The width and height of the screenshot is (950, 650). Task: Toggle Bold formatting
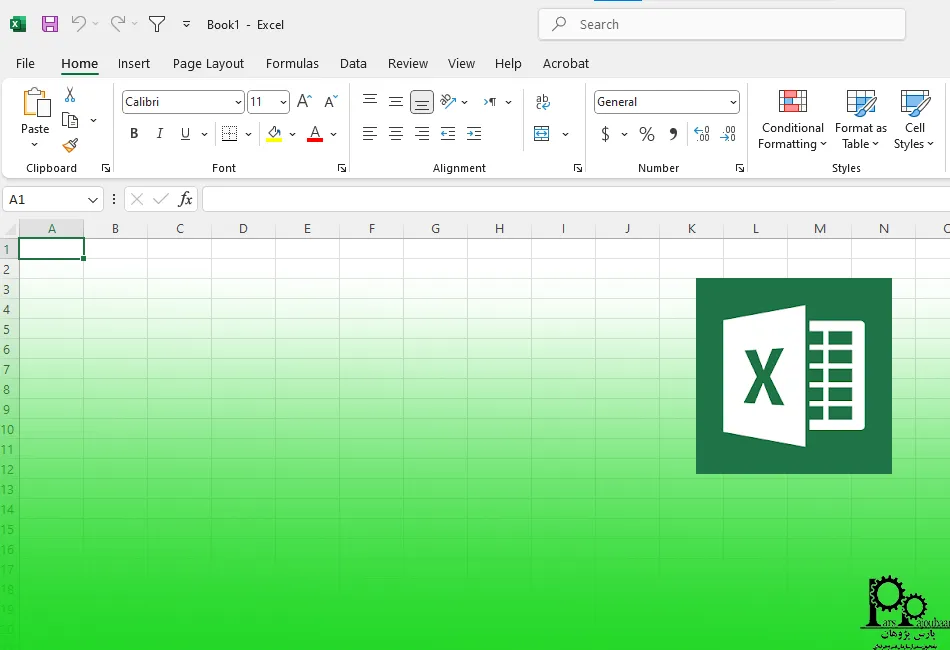click(x=134, y=134)
